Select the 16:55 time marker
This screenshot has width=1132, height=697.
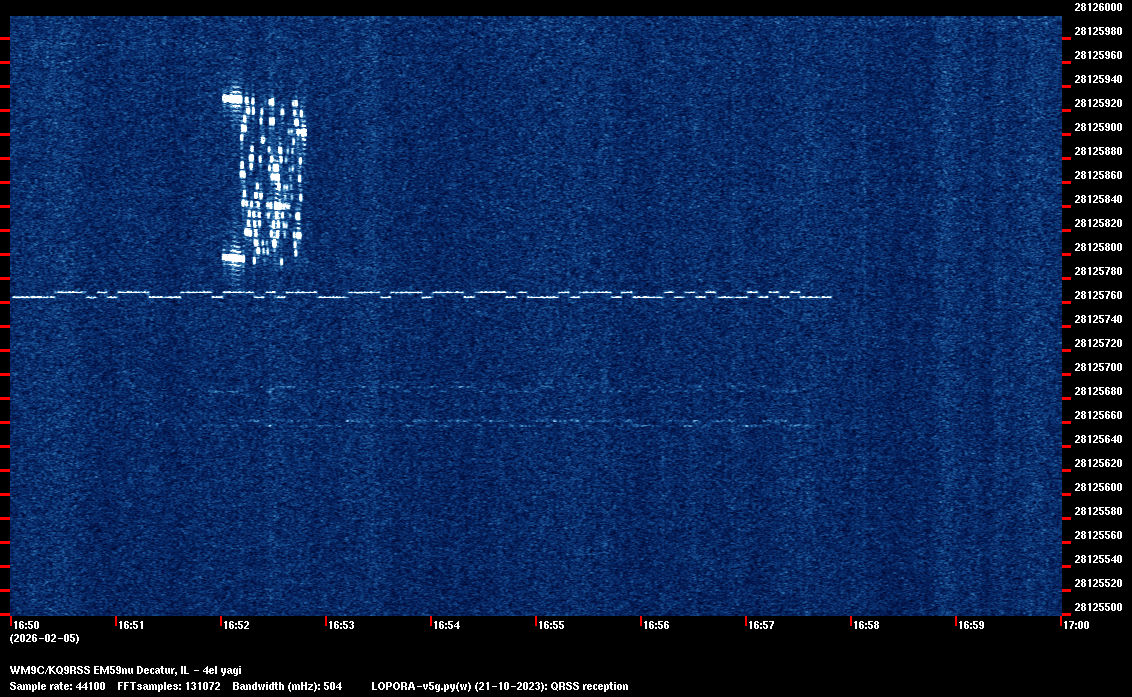tap(551, 625)
